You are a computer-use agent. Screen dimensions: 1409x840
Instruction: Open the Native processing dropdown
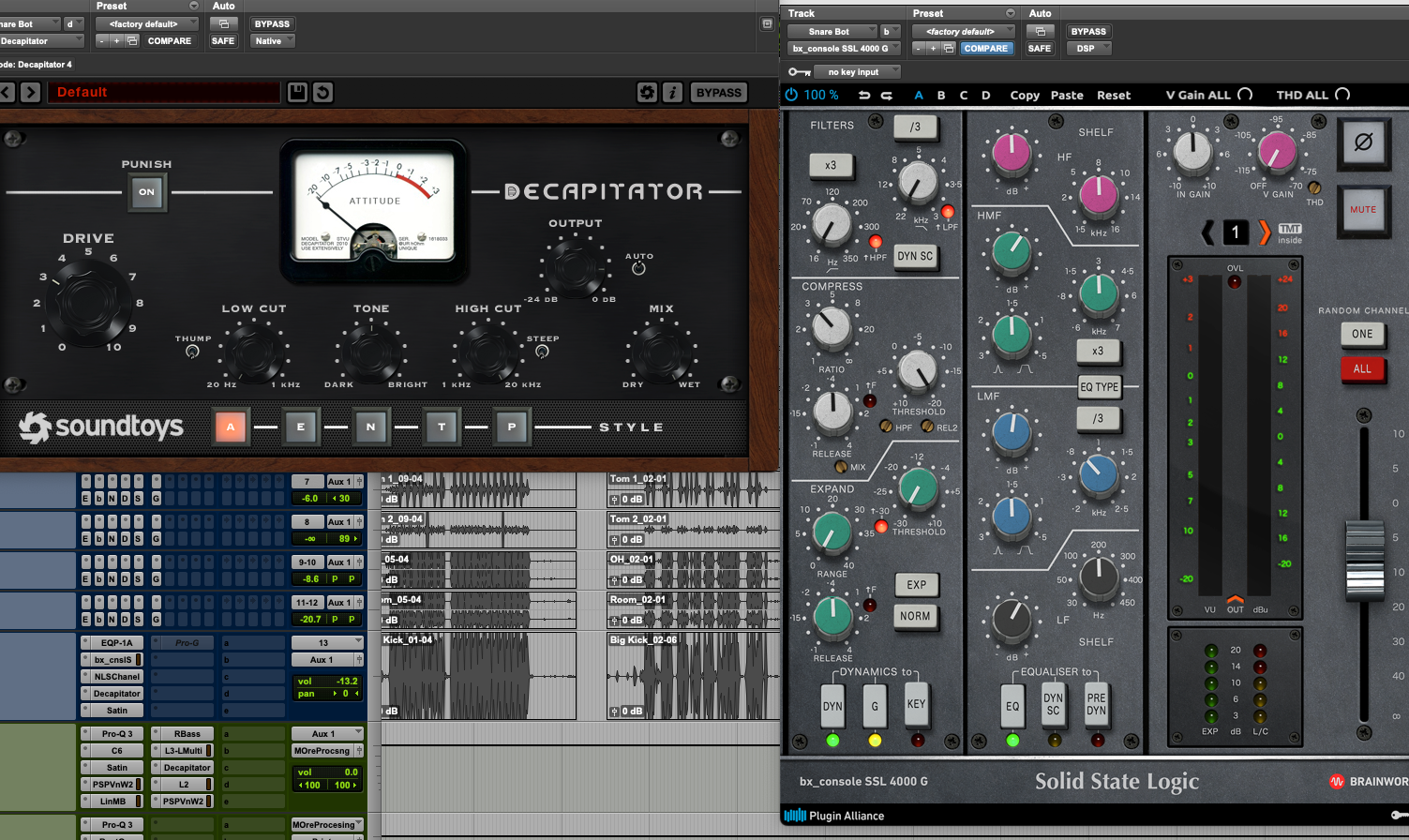(x=272, y=40)
